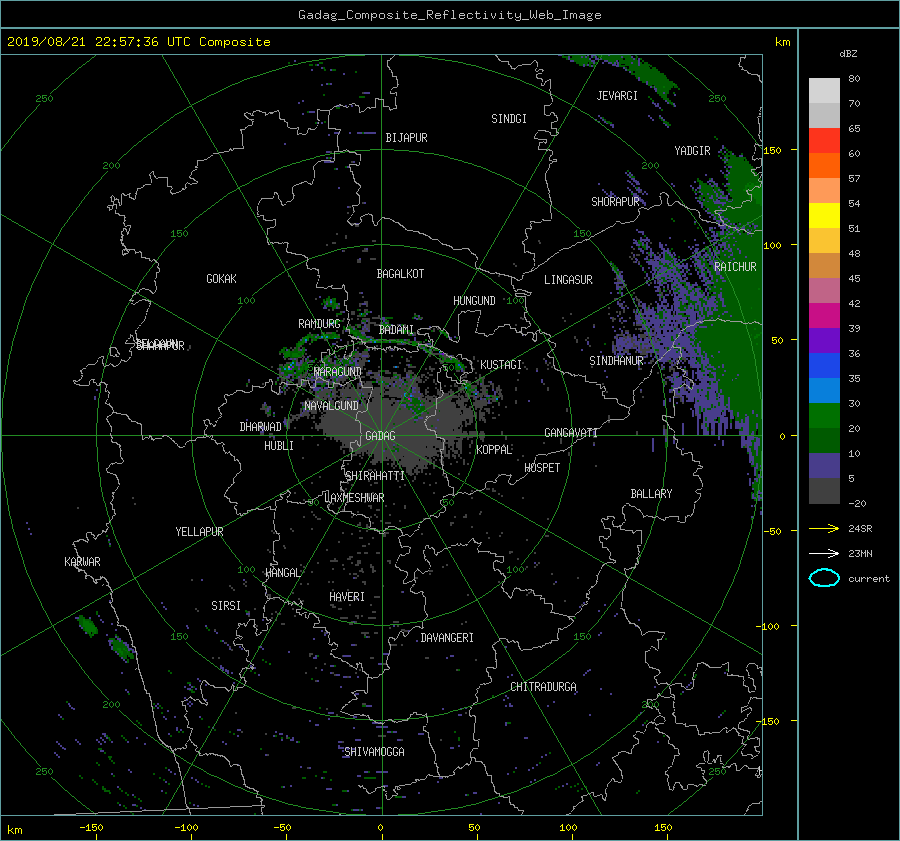Screen dimensions: 900x841
Task: Click the HOSPET map label
Action: (x=542, y=468)
